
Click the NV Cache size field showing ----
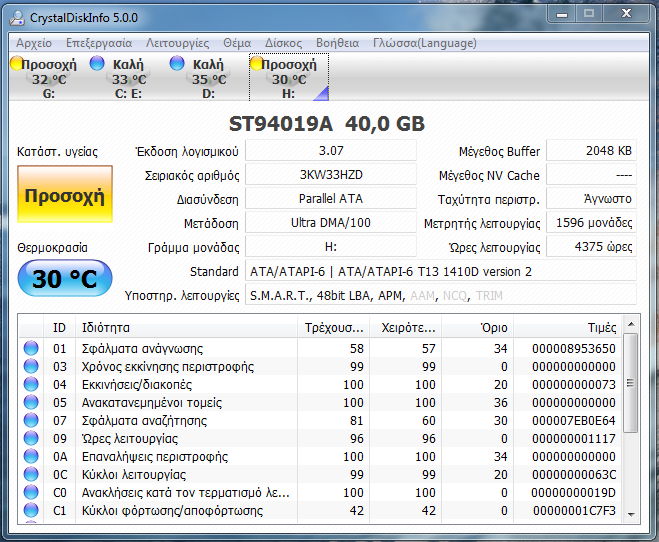(591, 175)
